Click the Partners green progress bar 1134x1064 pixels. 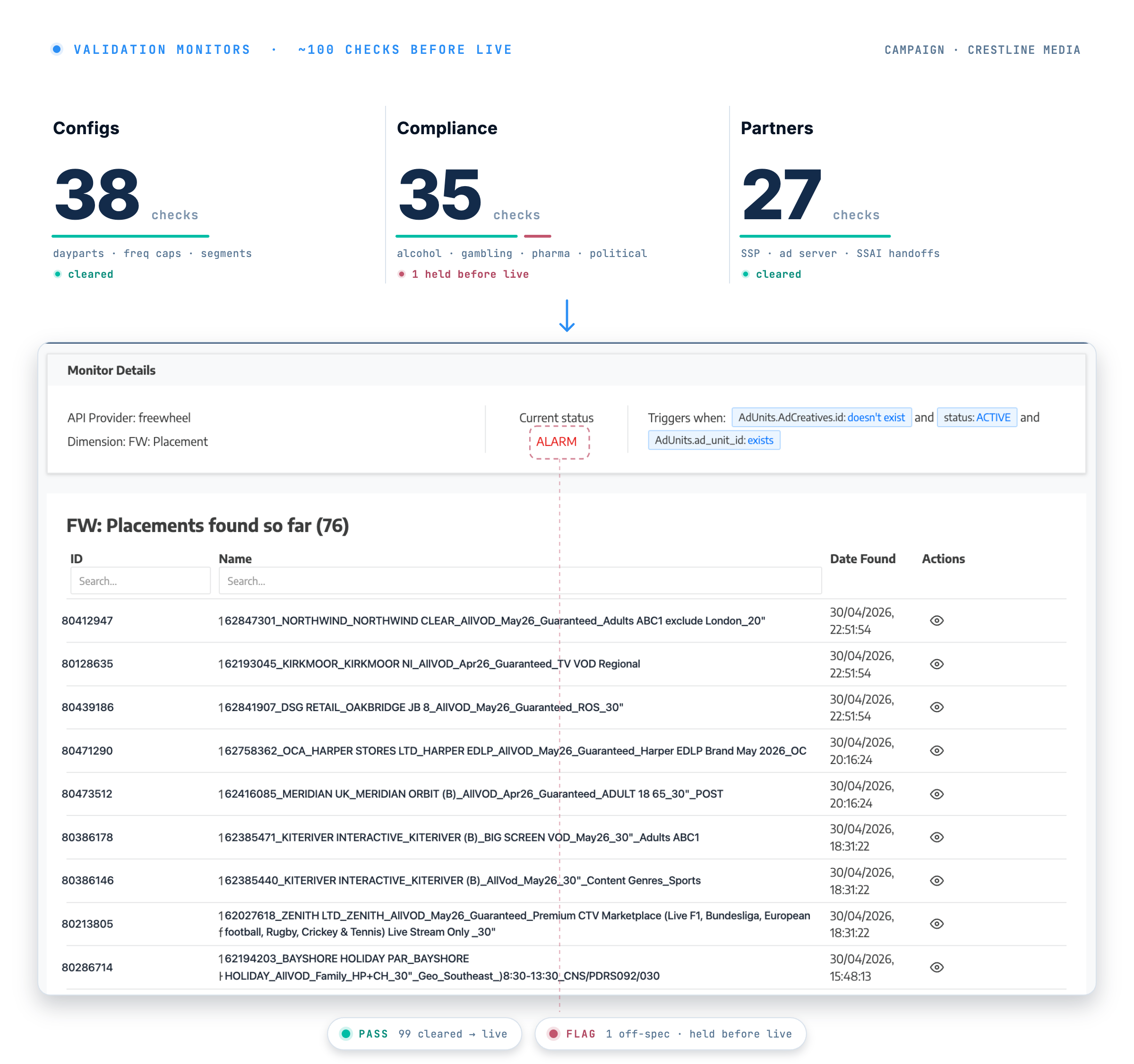coord(815,236)
